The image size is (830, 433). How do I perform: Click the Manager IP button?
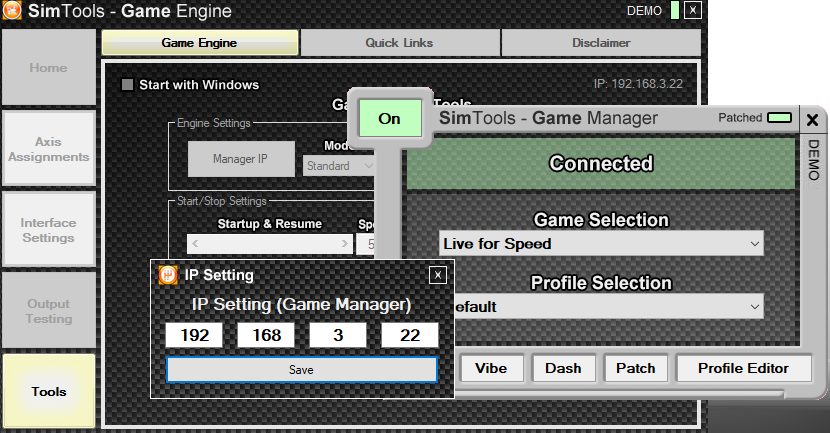241,159
